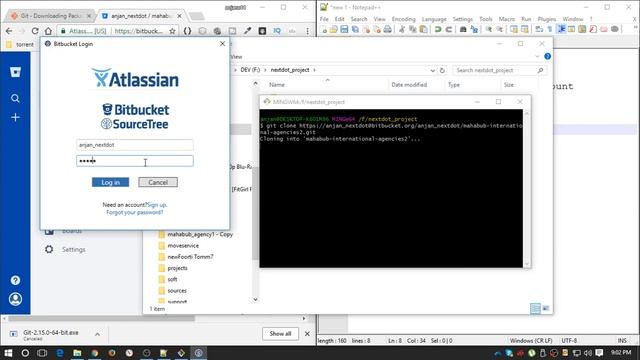This screenshot has width=640, height=360.
Task: Go back in the Chrome browser
Action: click(9, 31)
